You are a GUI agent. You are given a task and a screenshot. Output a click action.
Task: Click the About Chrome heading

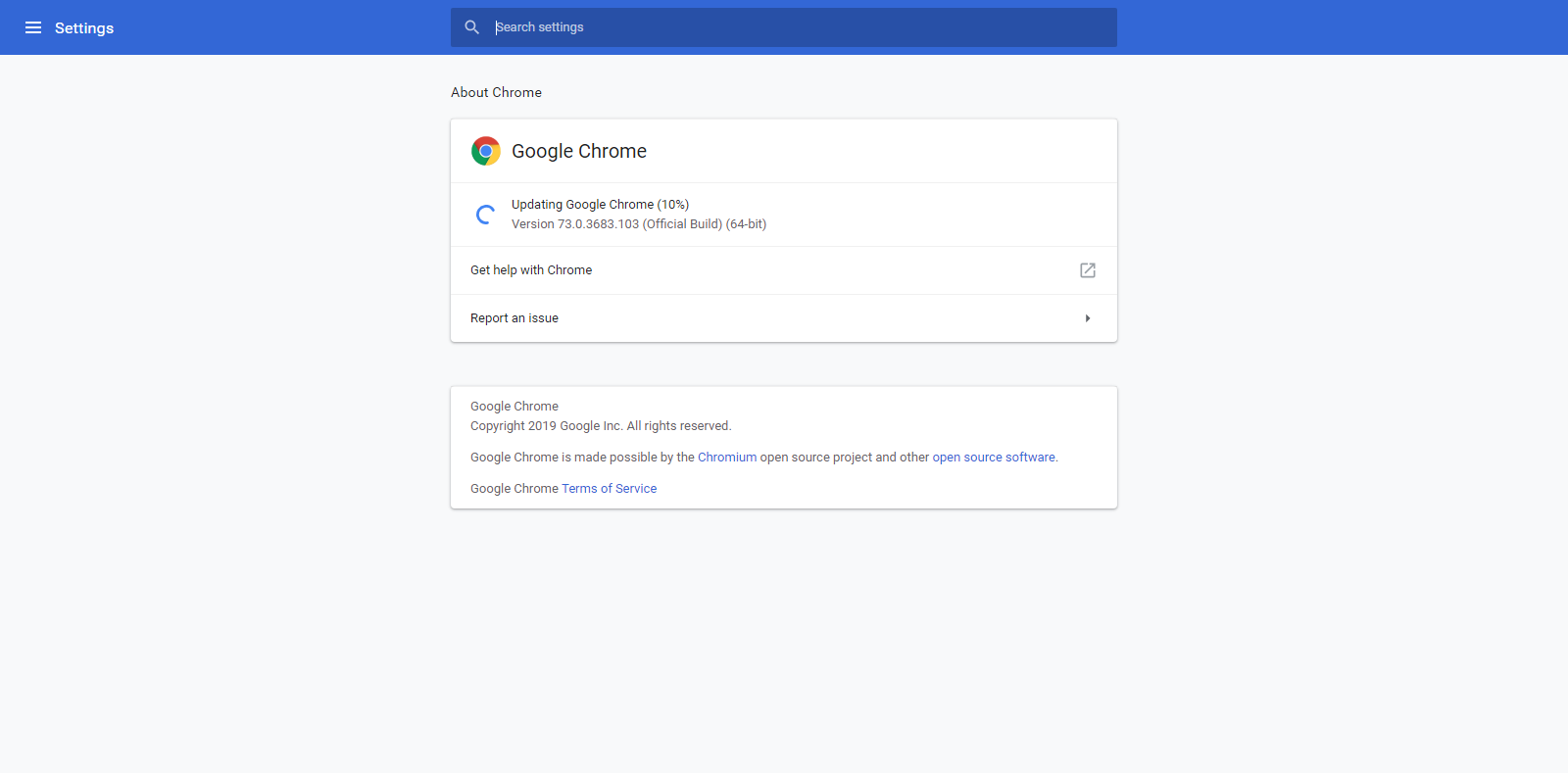point(496,92)
